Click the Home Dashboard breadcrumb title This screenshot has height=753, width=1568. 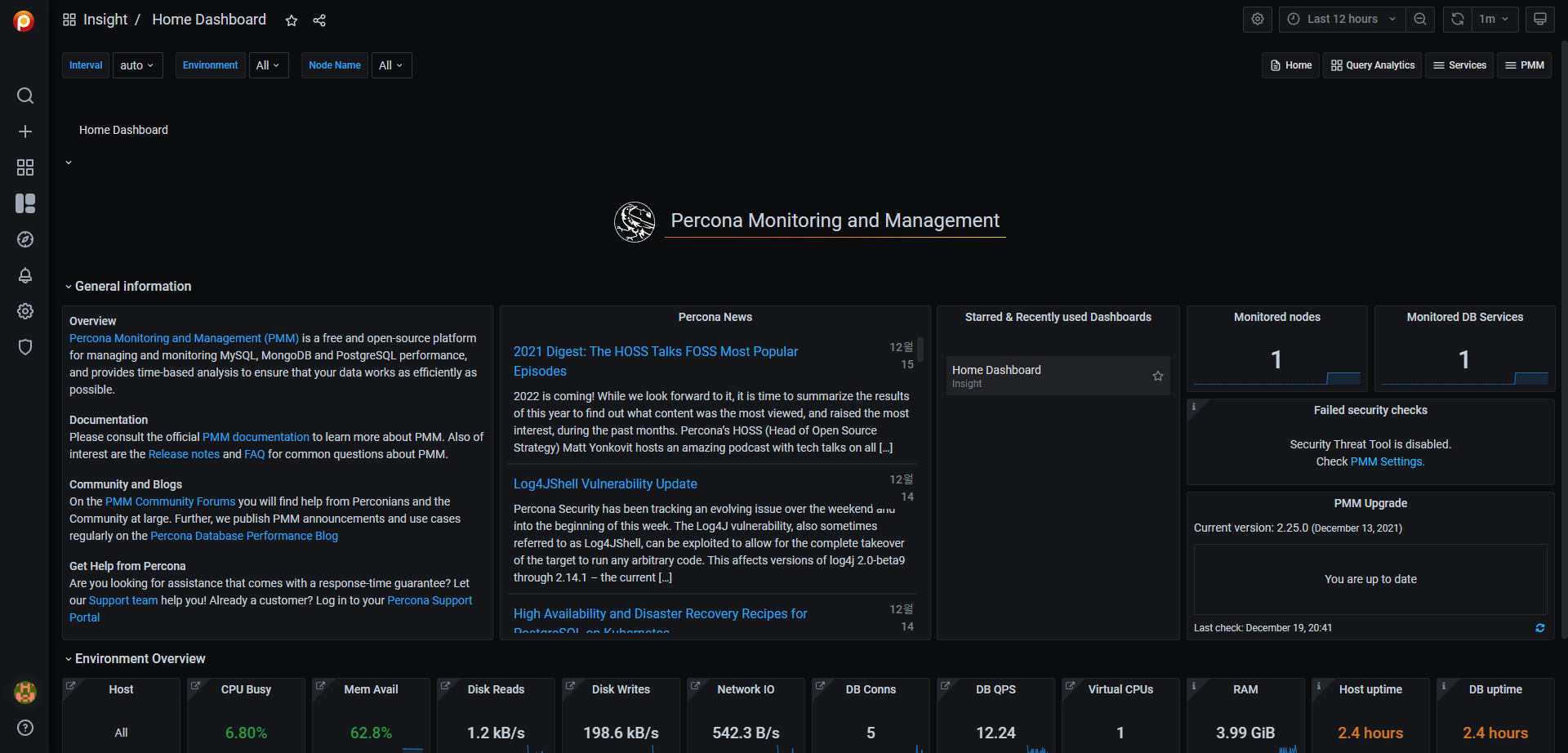209,20
